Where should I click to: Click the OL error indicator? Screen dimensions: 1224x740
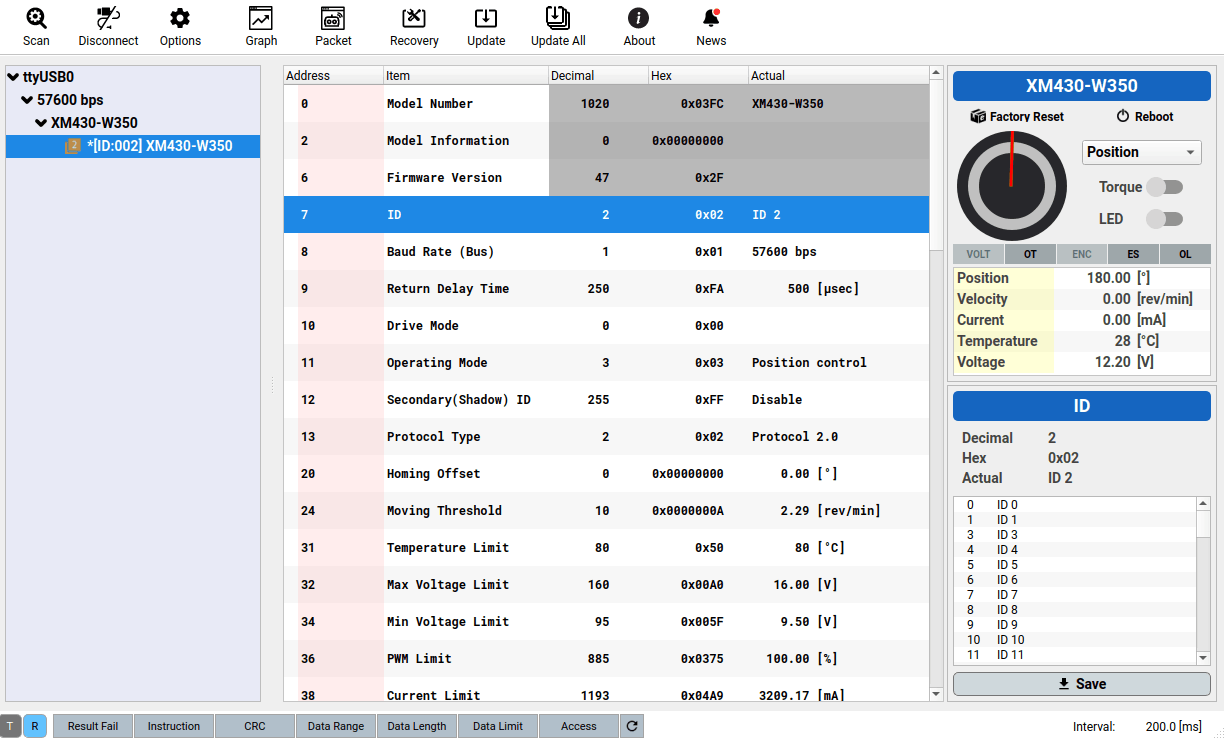click(x=1185, y=254)
